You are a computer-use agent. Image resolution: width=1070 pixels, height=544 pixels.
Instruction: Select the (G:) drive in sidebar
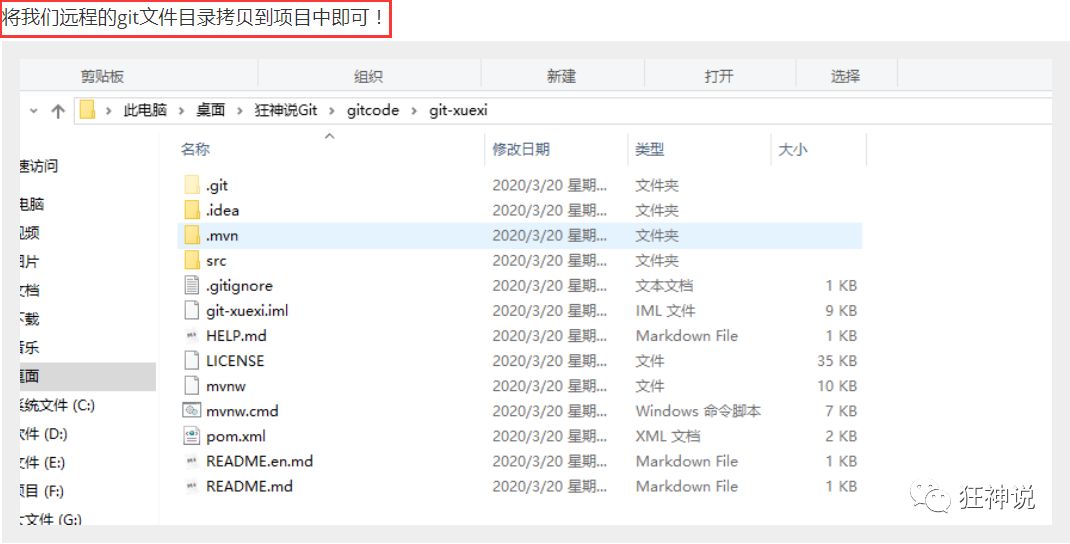coord(51,519)
